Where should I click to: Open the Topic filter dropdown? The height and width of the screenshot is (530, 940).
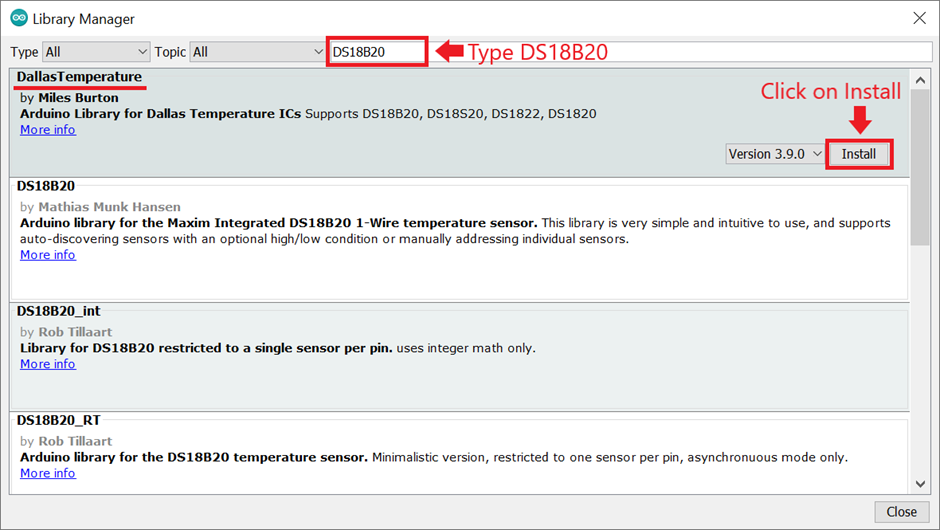click(x=257, y=52)
